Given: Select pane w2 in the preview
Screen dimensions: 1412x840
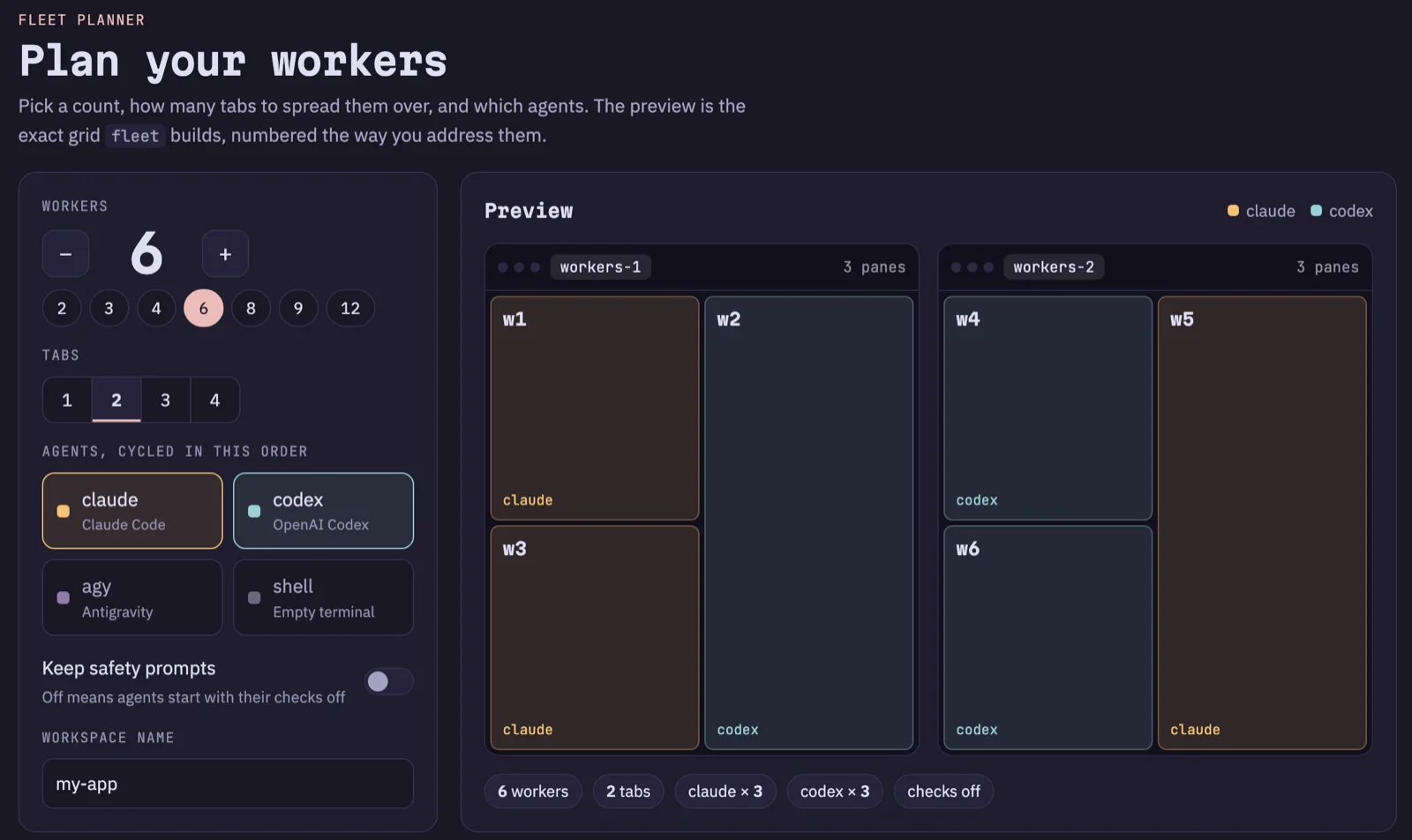Looking at the screenshot, I should 808,523.
